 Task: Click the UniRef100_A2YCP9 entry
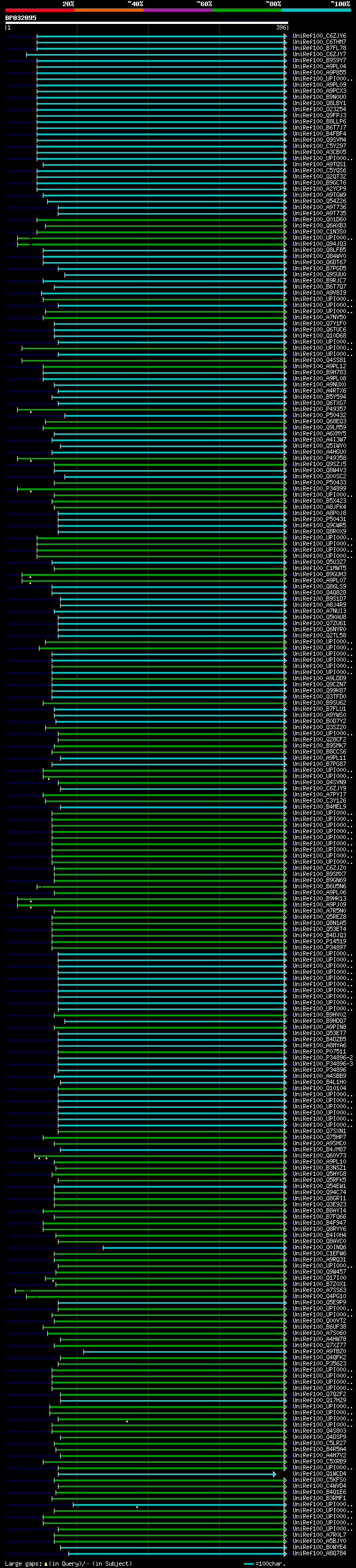click(319, 189)
